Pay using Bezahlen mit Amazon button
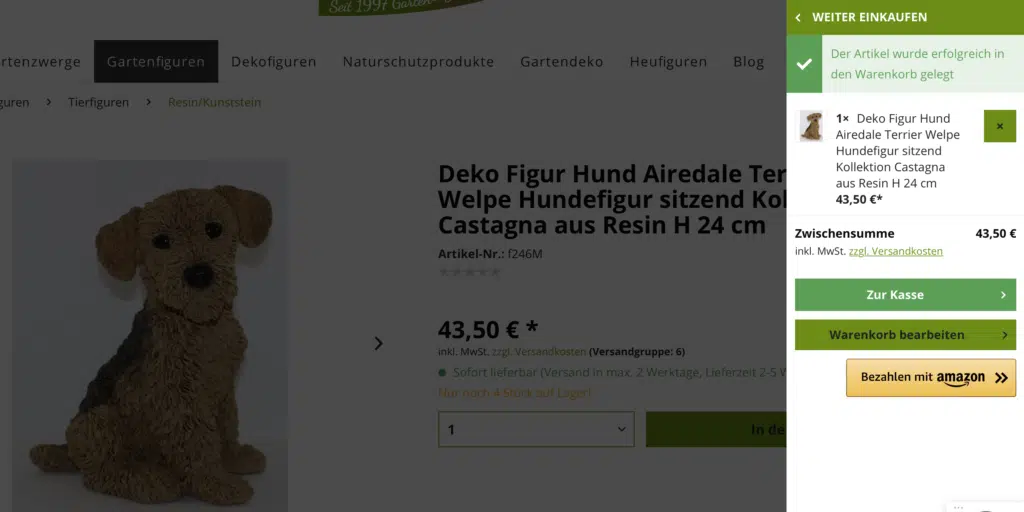Screen dimensions: 1024x512 click(931, 377)
